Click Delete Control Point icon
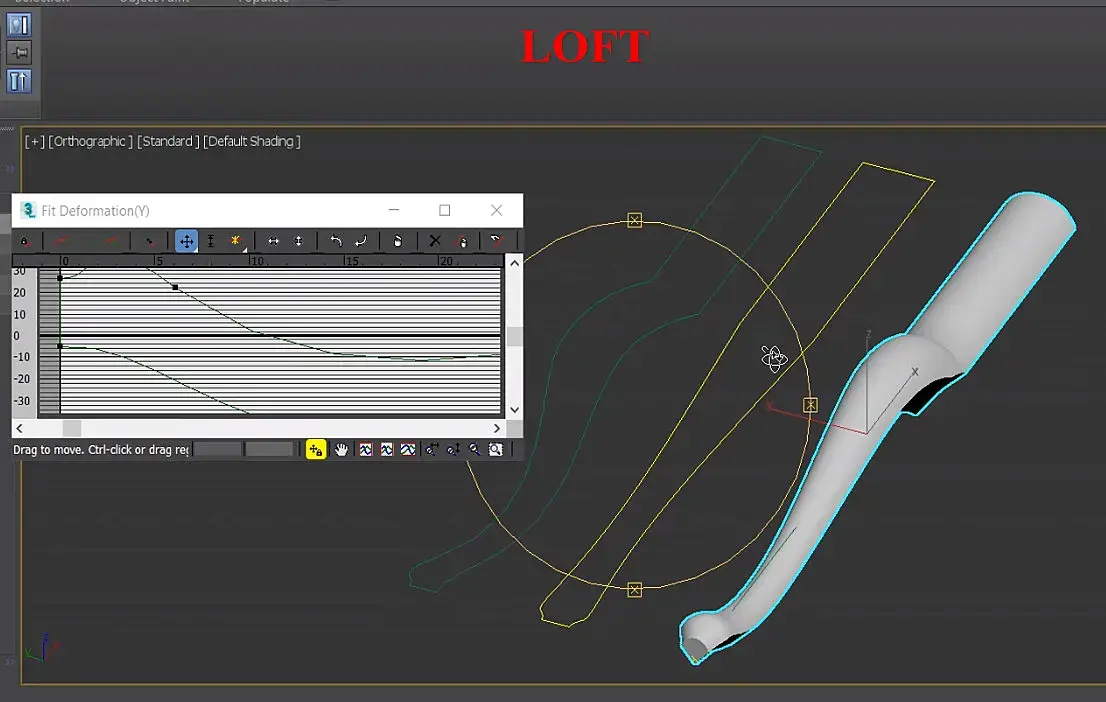Image resolution: width=1106 pixels, height=702 pixels. 398,241
